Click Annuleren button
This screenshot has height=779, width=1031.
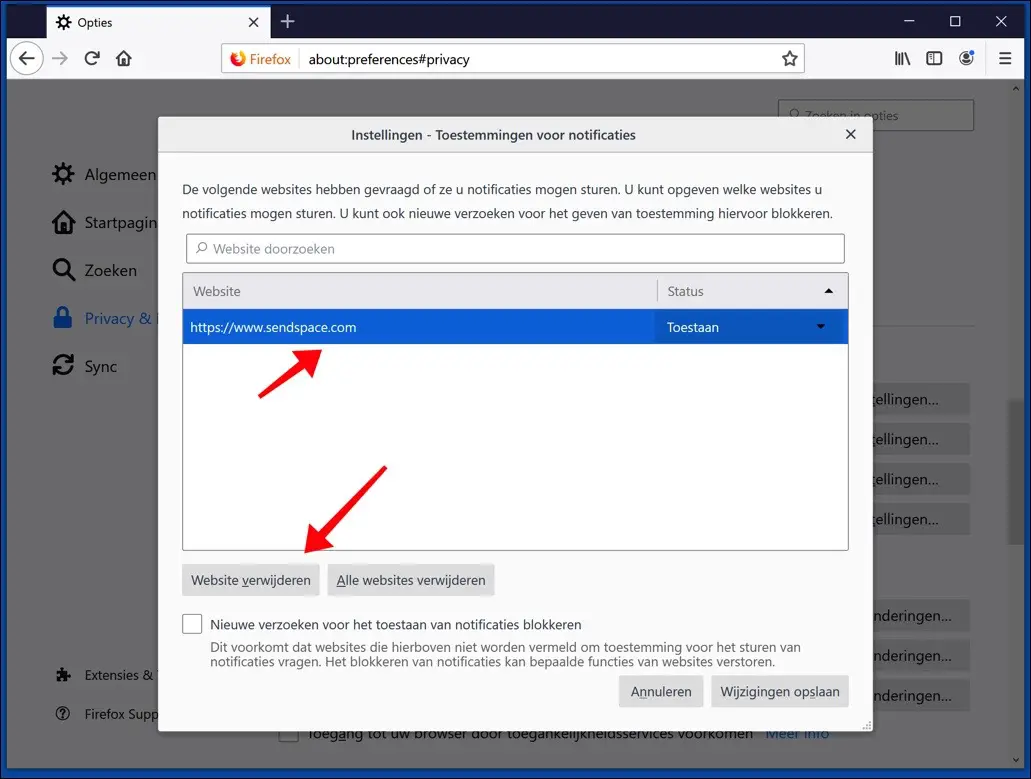click(661, 692)
